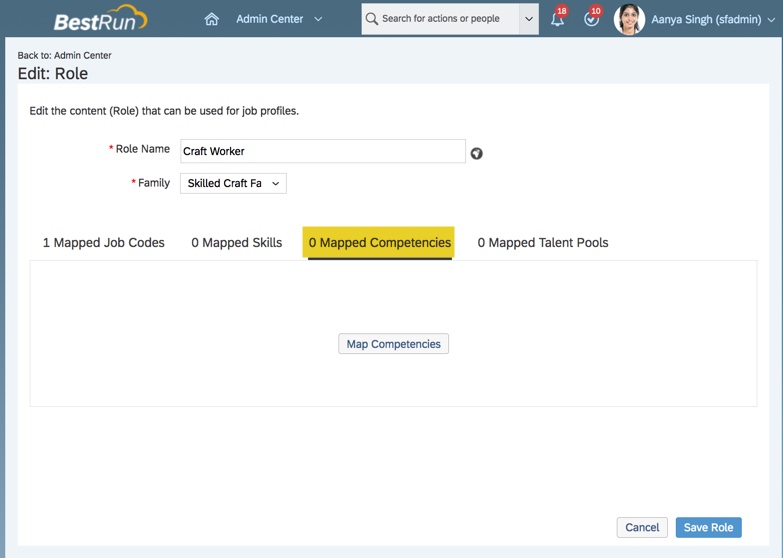Viewport: 783px width, 558px height.
Task: Click the BestRun logo
Action: 99,19
